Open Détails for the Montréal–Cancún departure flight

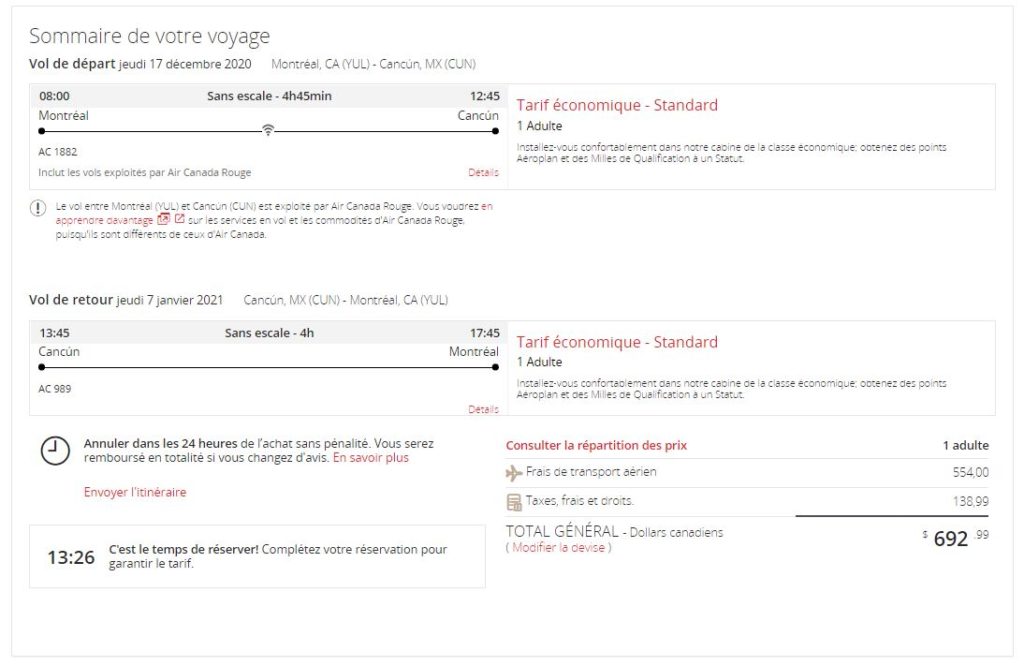[x=483, y=173]
